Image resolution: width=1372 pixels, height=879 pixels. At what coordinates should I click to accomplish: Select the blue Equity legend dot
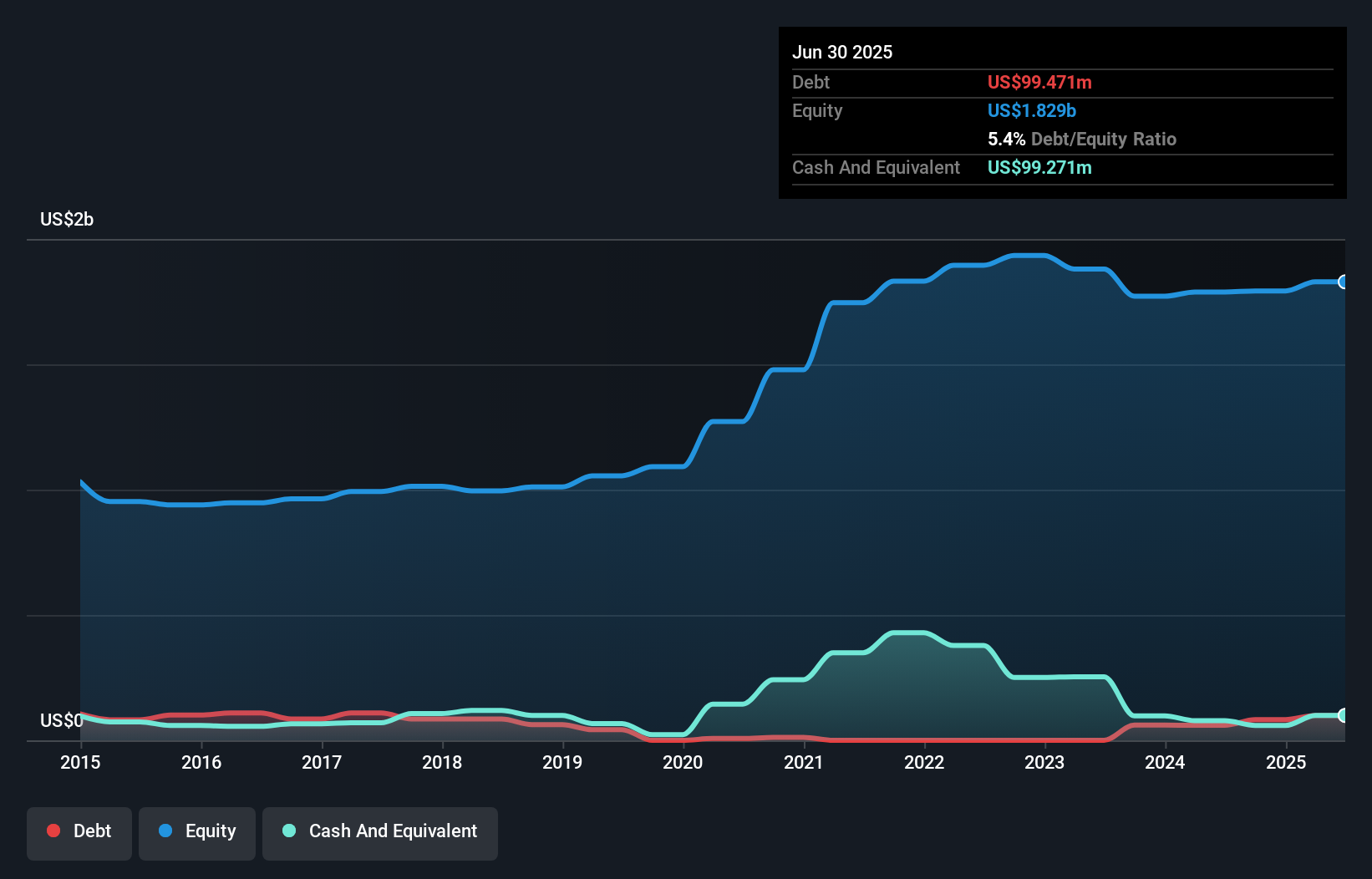166,831
